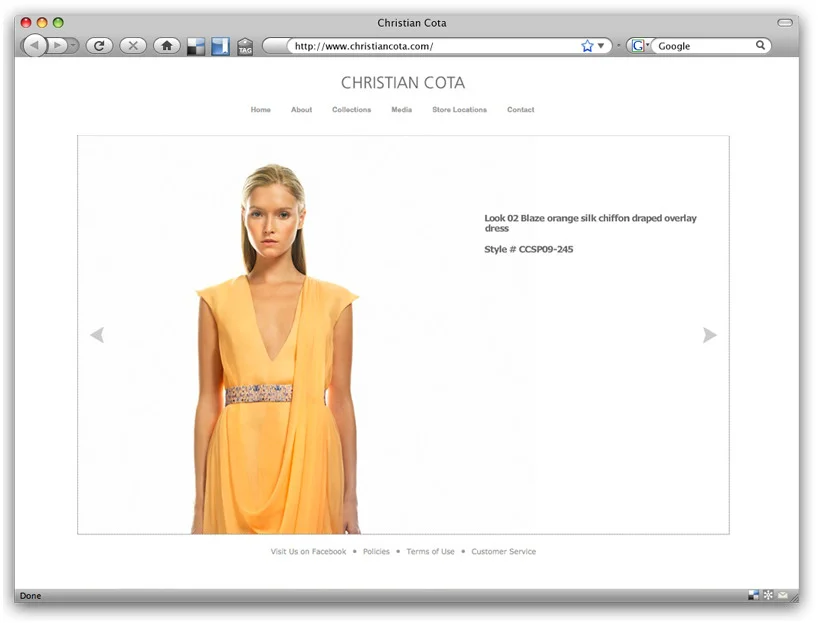820x623 pixels.
Task: Click the site identity button left of URL
Action: coord(275,46)
